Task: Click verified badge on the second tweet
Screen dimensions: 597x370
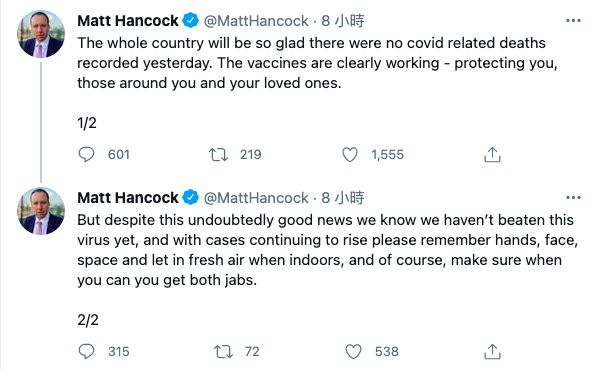Action: 190,198
